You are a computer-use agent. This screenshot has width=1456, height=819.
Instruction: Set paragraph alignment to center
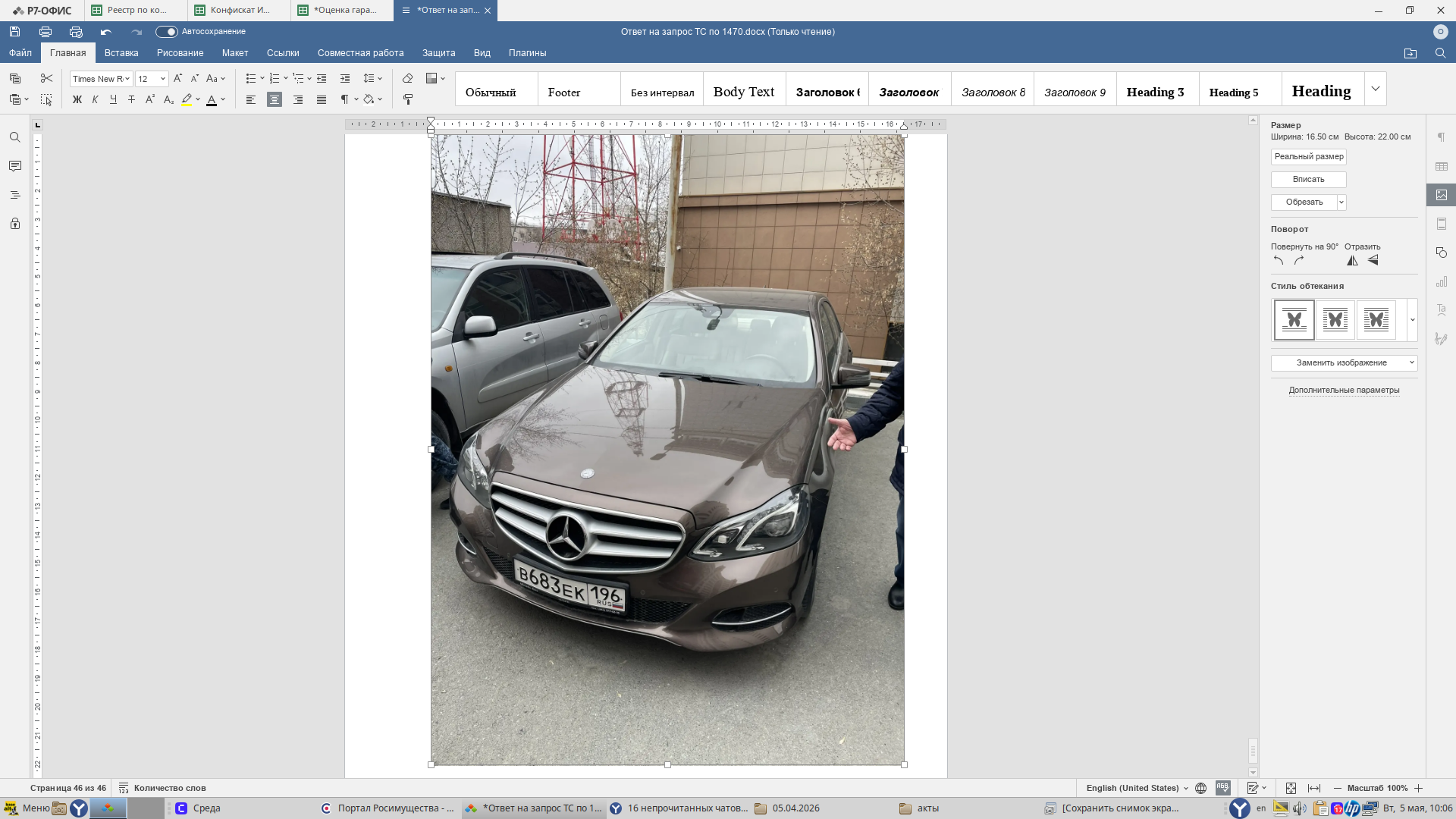point(275,99)
